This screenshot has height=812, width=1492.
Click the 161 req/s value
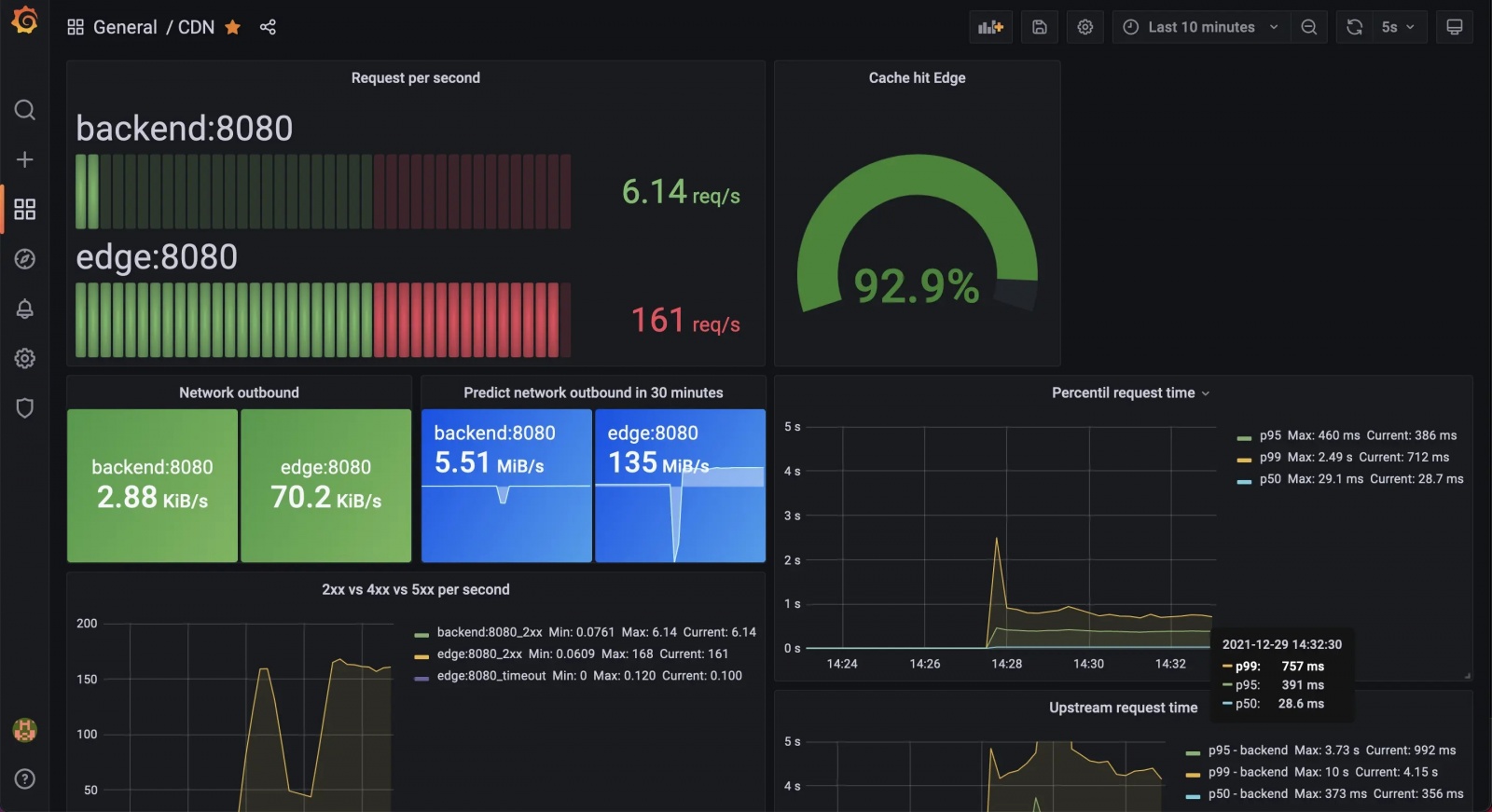pyautogui.click(x=685, y=321)
